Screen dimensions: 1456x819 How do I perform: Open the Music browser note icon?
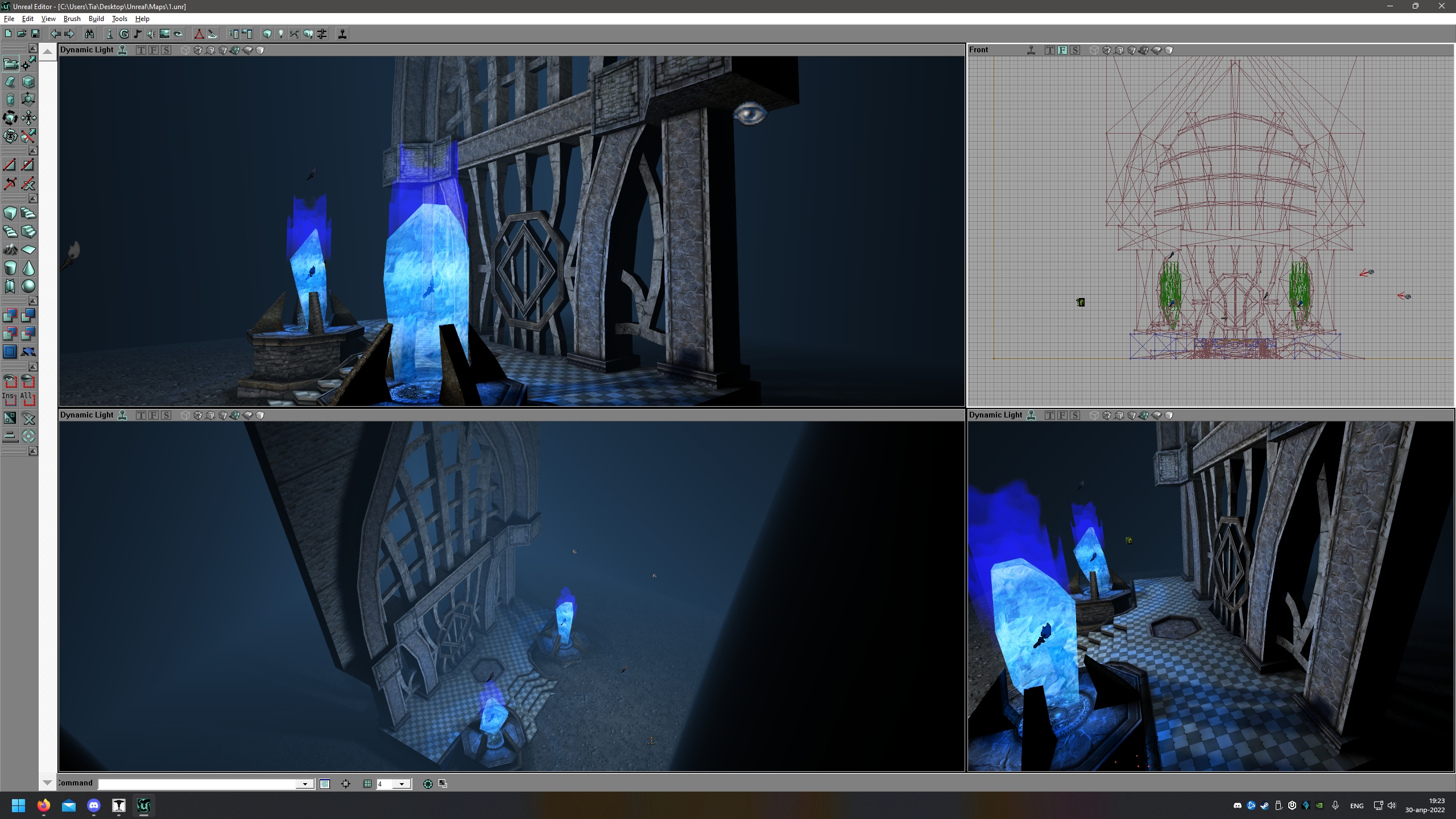[138, 34]
